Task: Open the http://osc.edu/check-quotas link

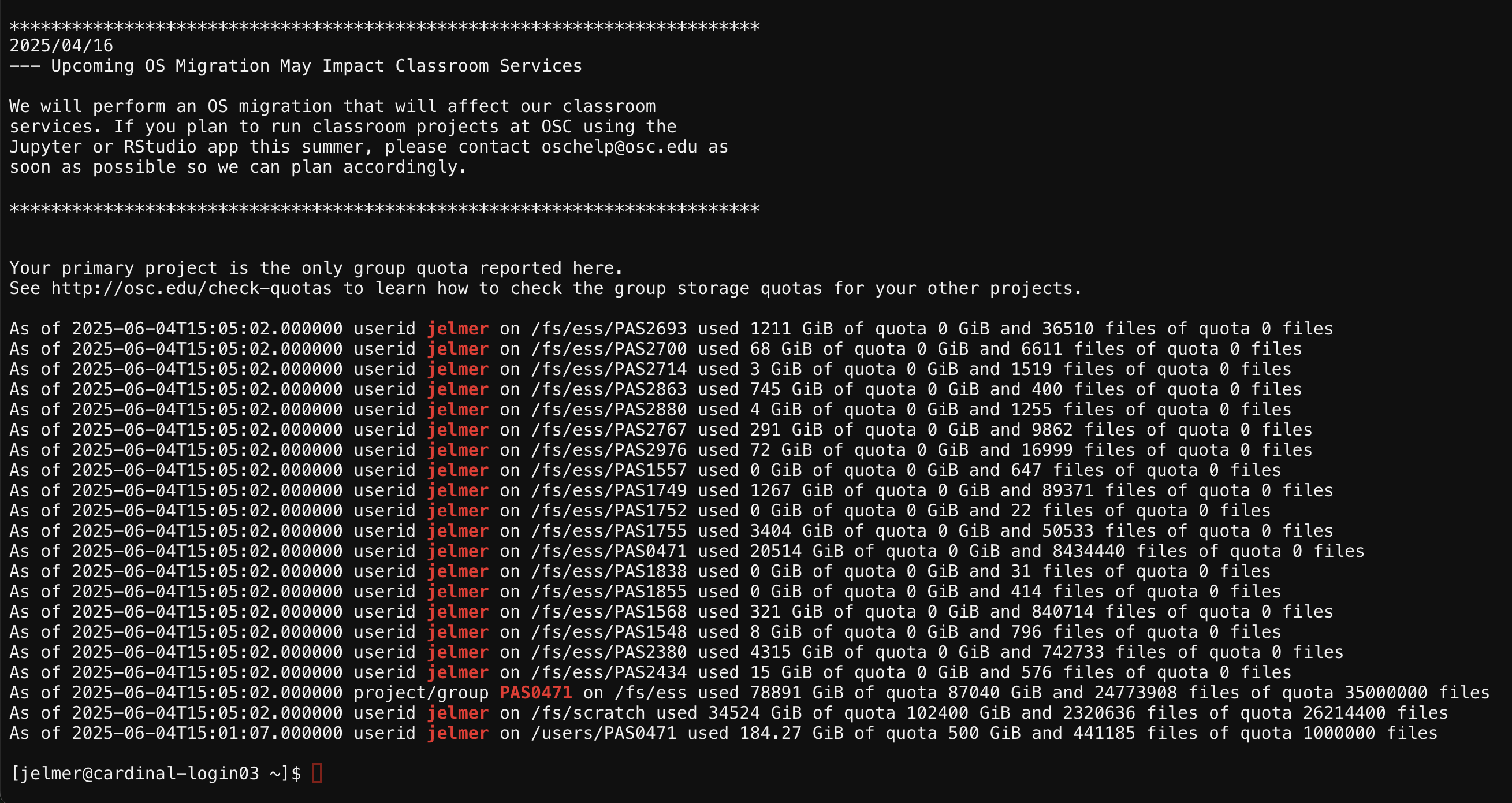Action: tap(191, 288)
